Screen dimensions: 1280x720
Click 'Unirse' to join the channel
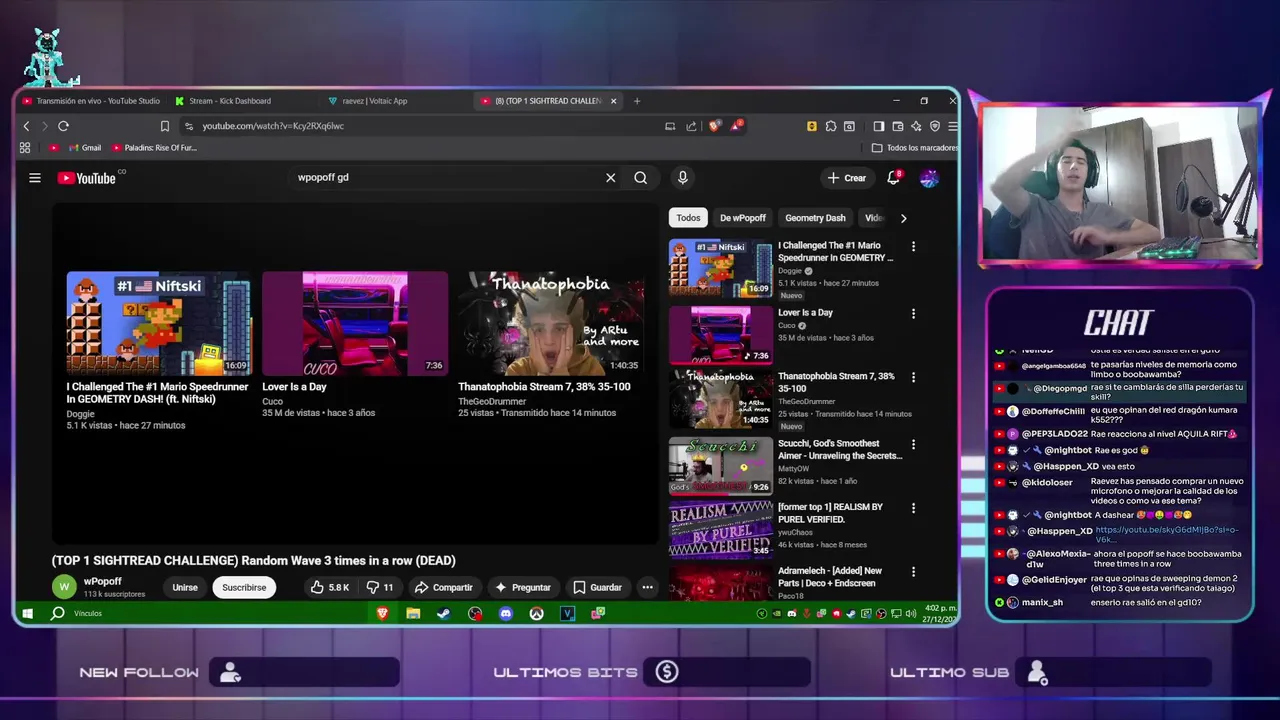(185, 587)
